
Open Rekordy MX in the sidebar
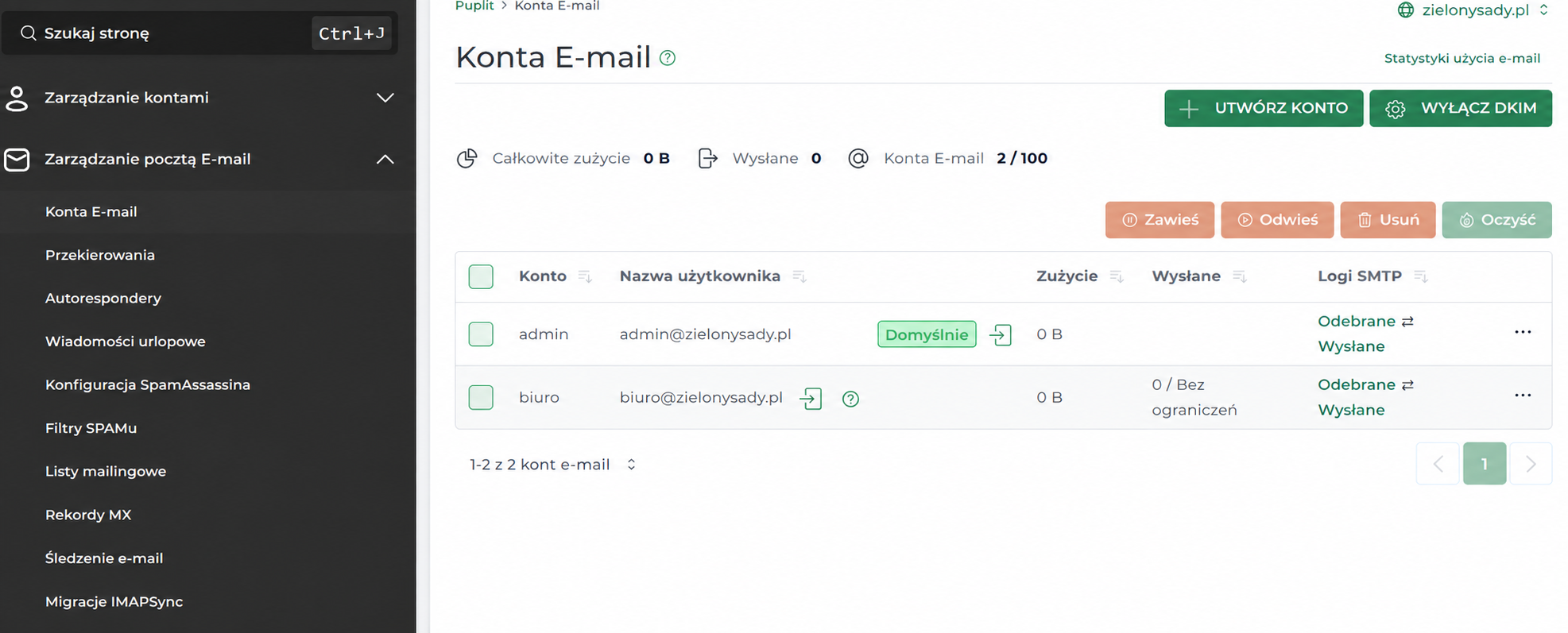pyautogui.click(x=88, y=515)
